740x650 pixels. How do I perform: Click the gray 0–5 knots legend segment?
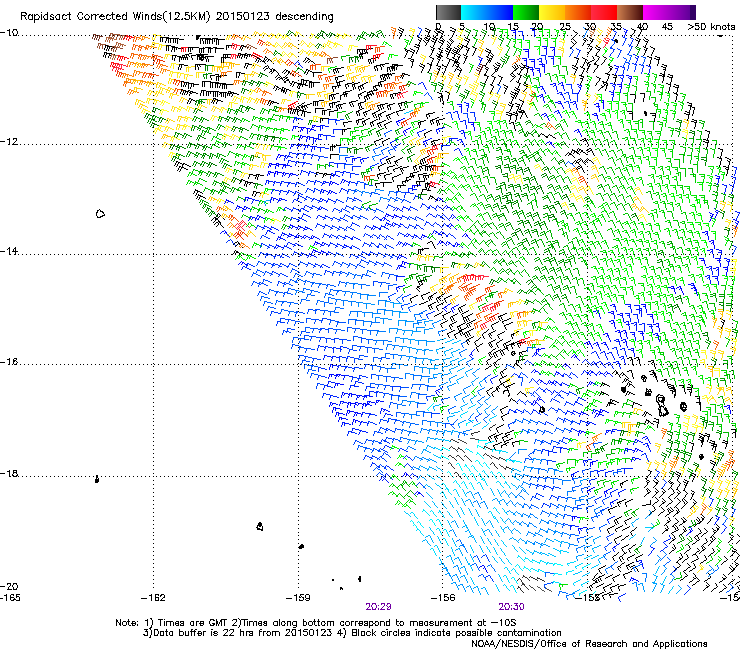tap(448, 12)
